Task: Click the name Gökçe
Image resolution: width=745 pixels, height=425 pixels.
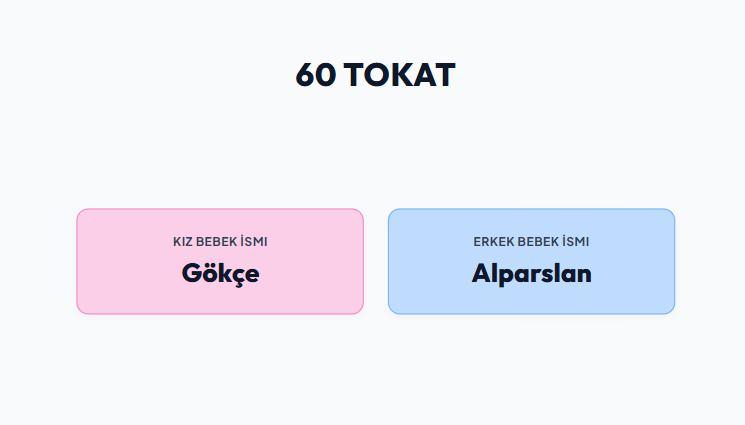Action: (x=220, y=274)
